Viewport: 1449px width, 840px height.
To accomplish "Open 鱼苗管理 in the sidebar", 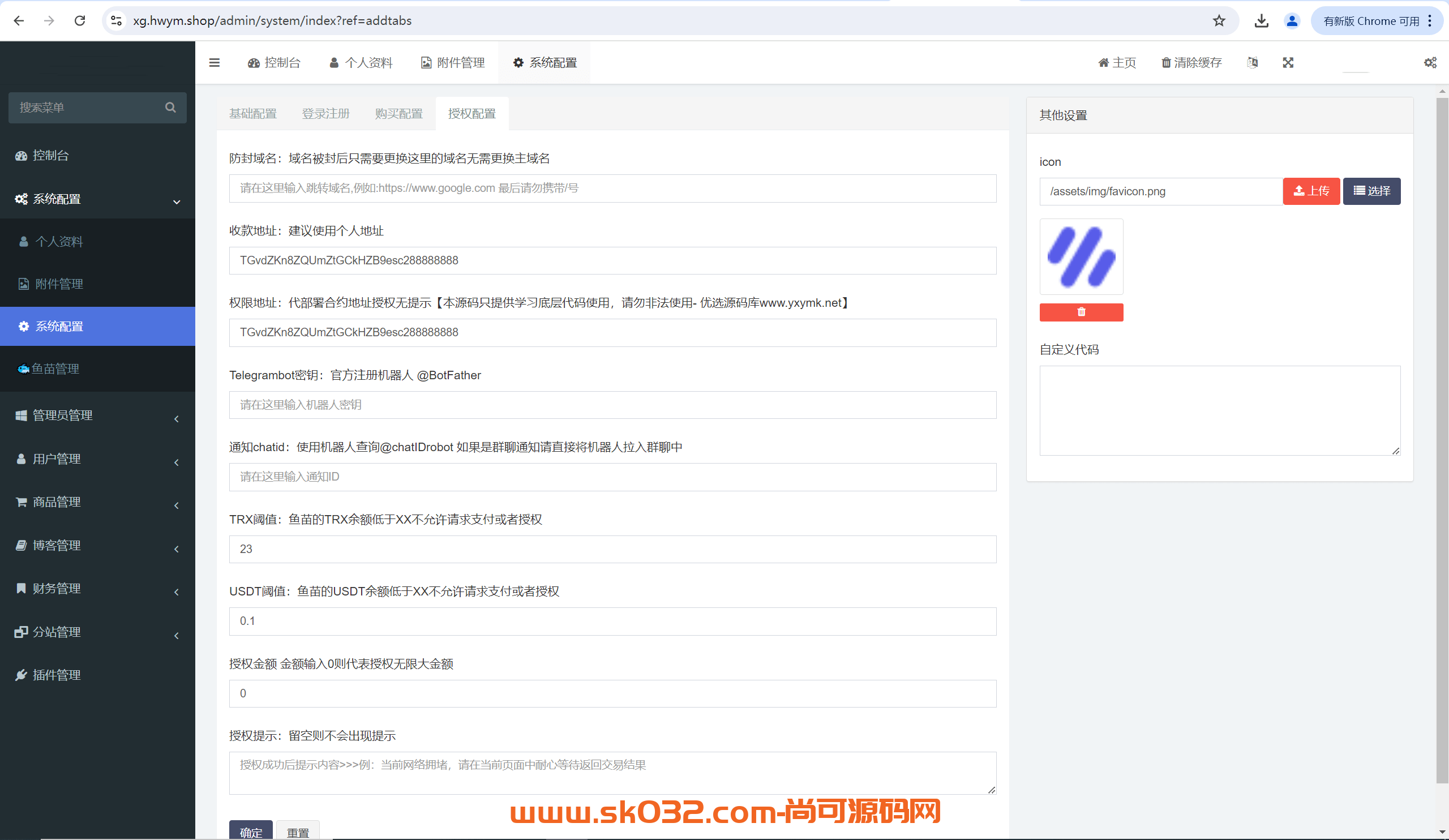I will 98,369.
